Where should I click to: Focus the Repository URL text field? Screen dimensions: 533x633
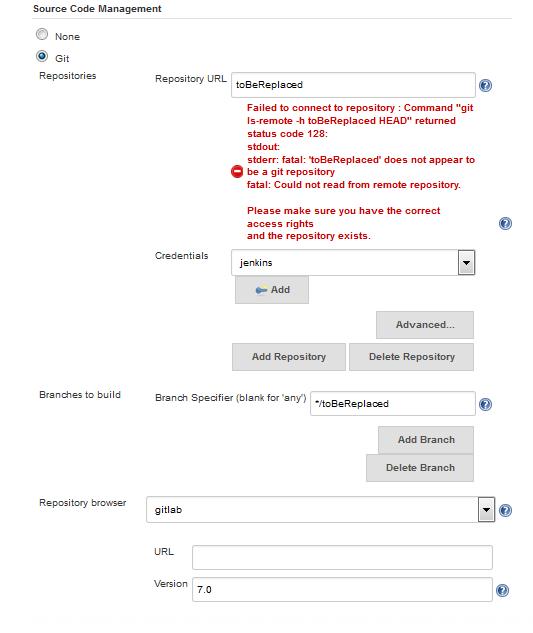[x=353, y=85]
